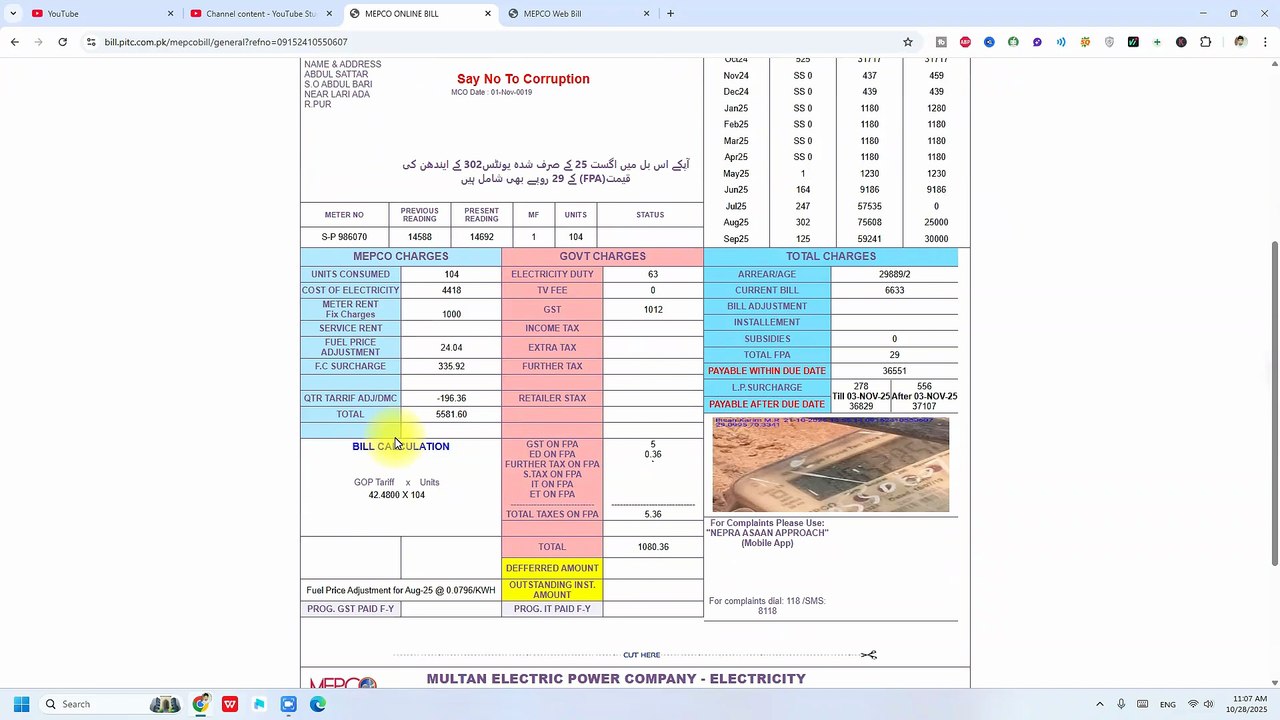Click the 'Say No To Corruption' heading
The height and width of the screenshot is (720, 1280).
[523, 79]
